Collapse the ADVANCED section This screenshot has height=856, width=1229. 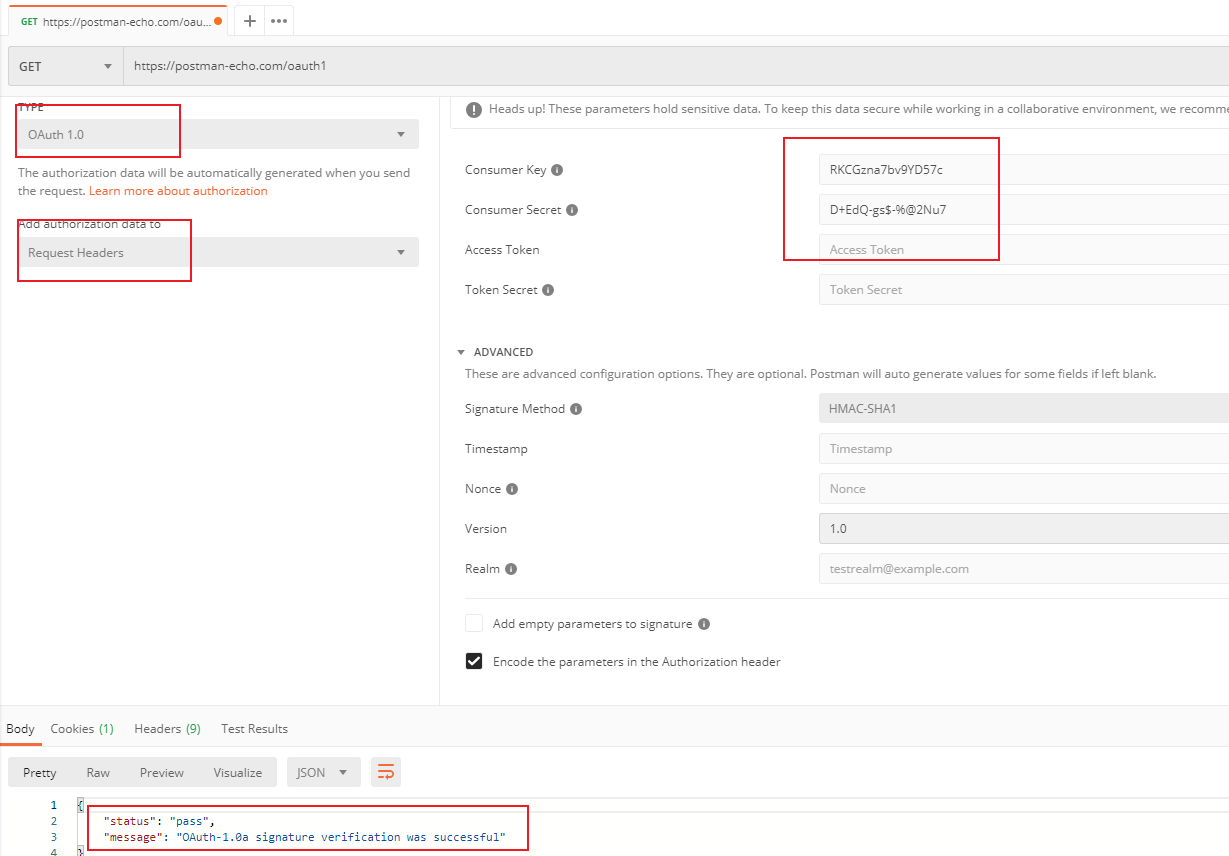click(461, 352)
